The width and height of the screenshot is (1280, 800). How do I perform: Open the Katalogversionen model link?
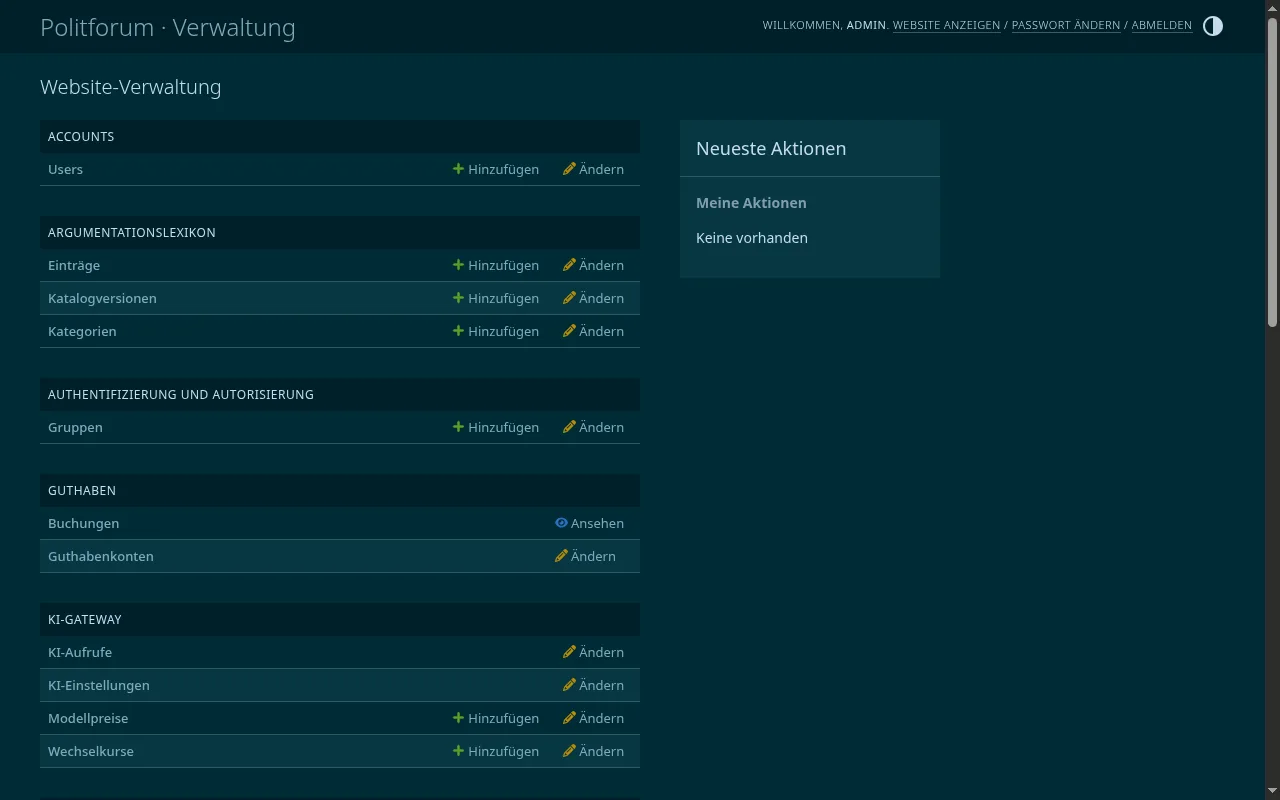(102, 298)
